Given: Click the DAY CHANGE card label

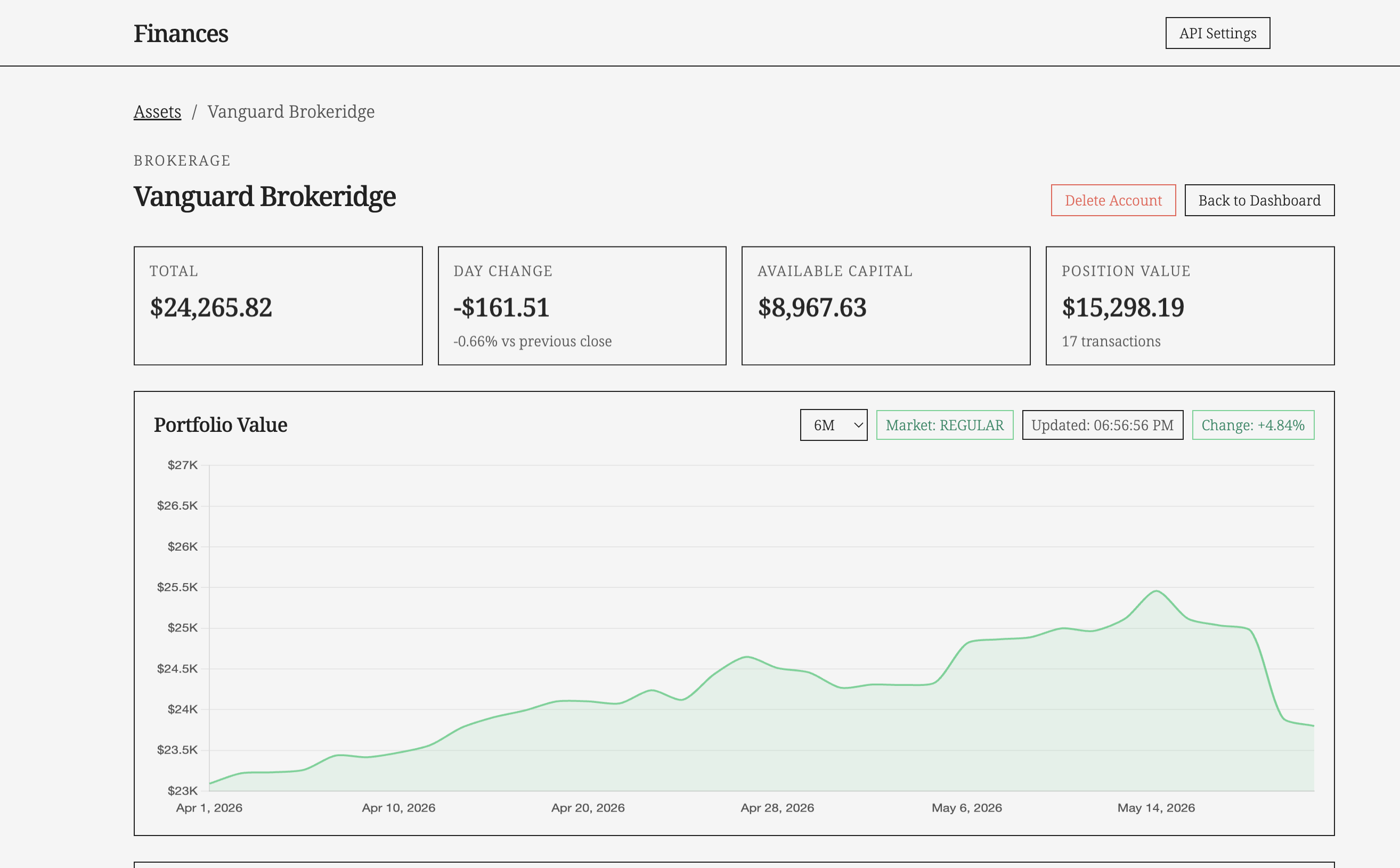Looking at the screenshot, I should [x=503, y=271].
